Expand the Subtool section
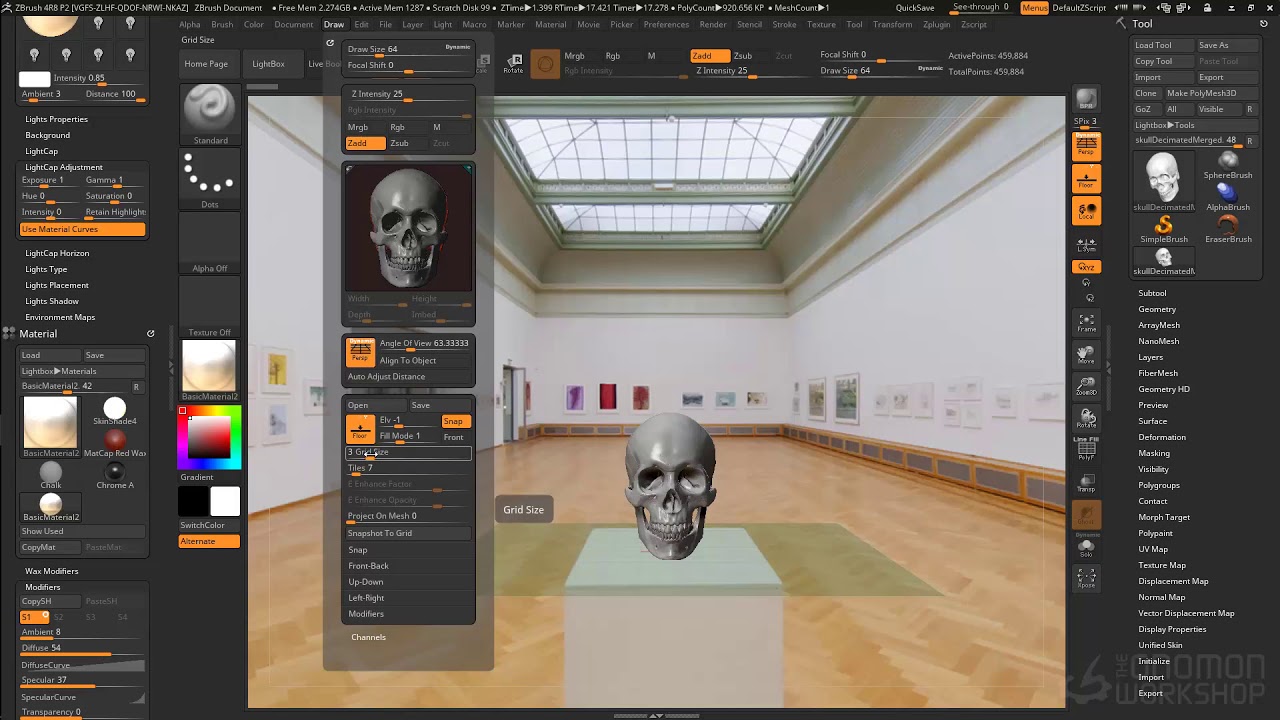1280x720 pixels. point(1152,293)
